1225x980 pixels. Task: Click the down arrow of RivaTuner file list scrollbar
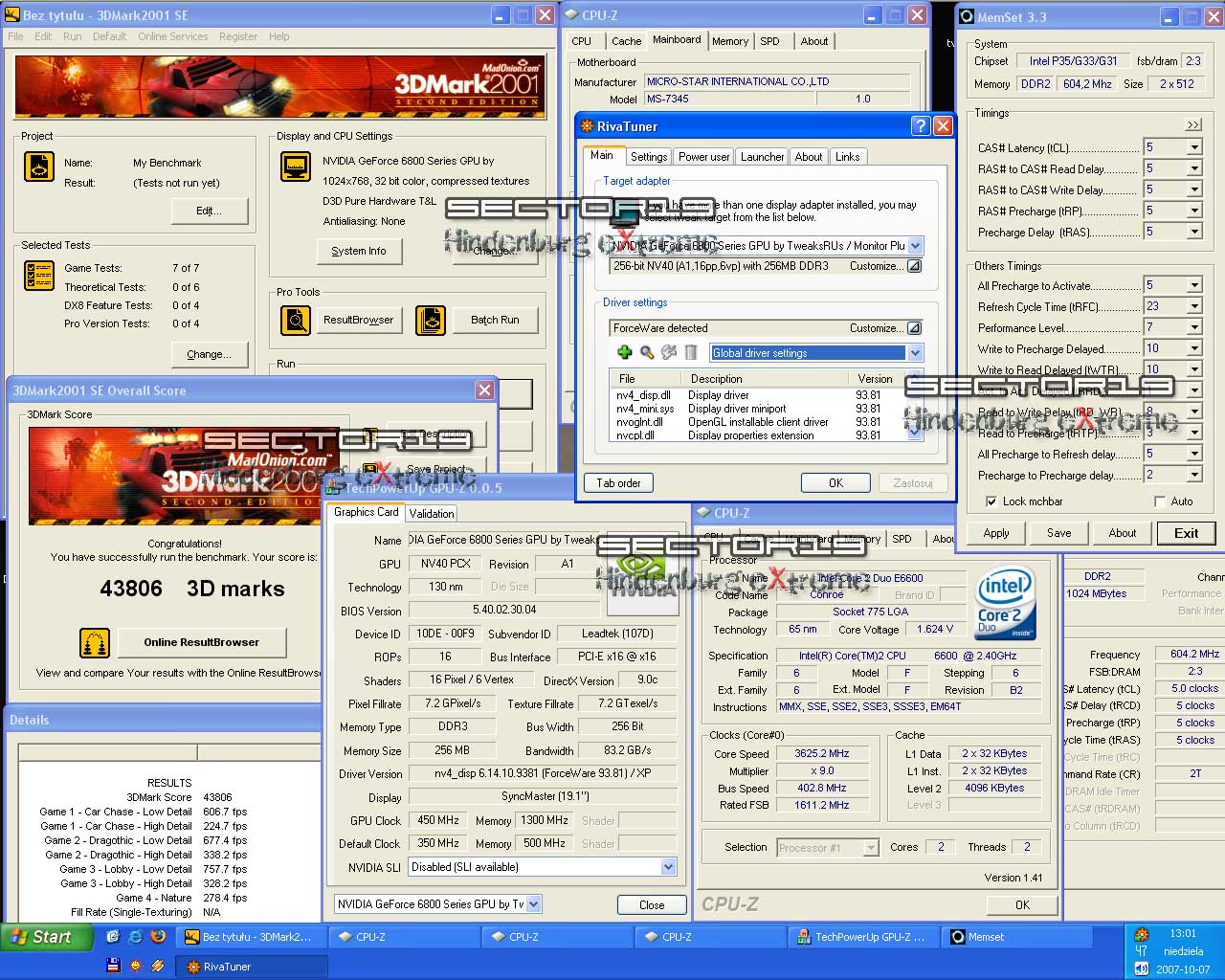coord(914,433)
